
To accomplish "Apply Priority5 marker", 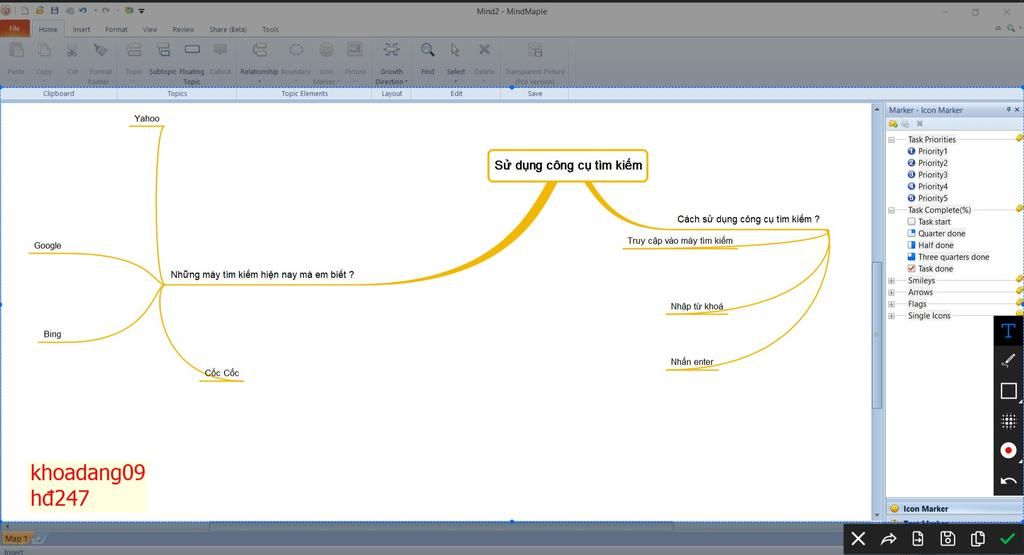I will (927, 198).
